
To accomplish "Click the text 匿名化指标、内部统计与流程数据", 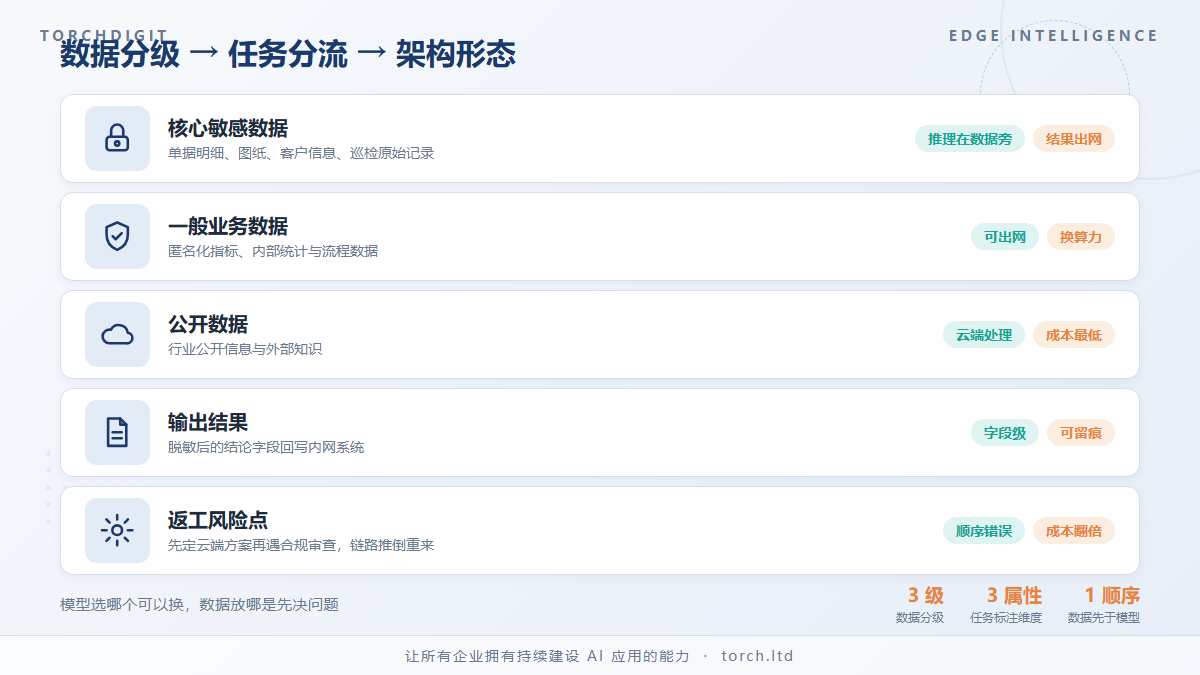I will click(x=273, y=251).
